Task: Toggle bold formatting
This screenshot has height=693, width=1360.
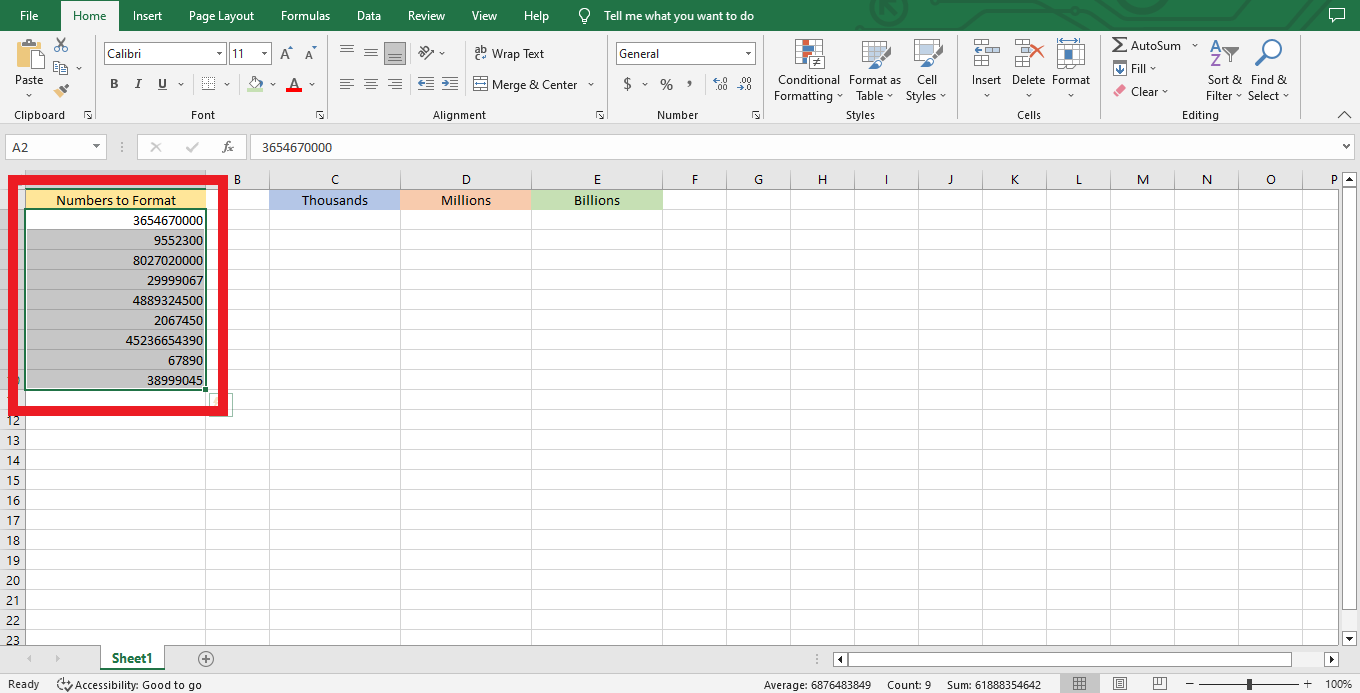Action: click(x=113, y=84)
